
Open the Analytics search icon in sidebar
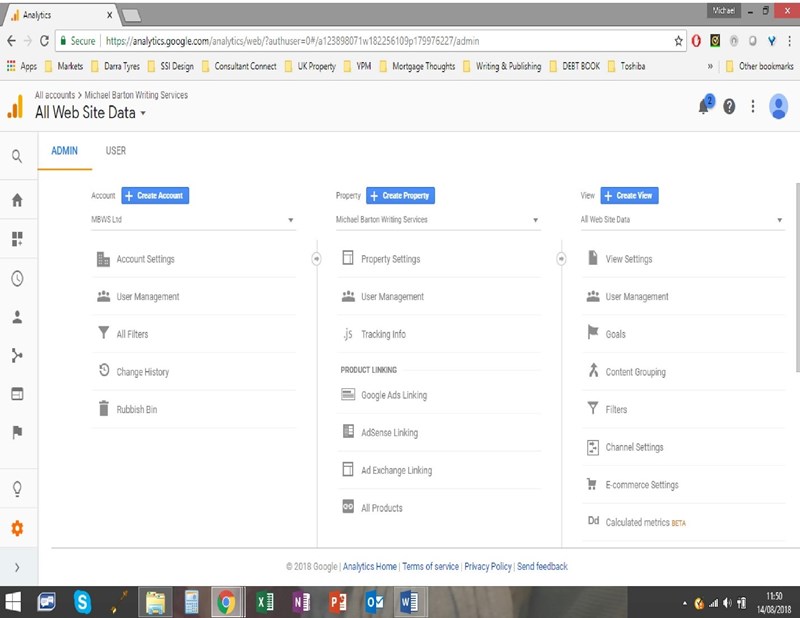[17, 156]
